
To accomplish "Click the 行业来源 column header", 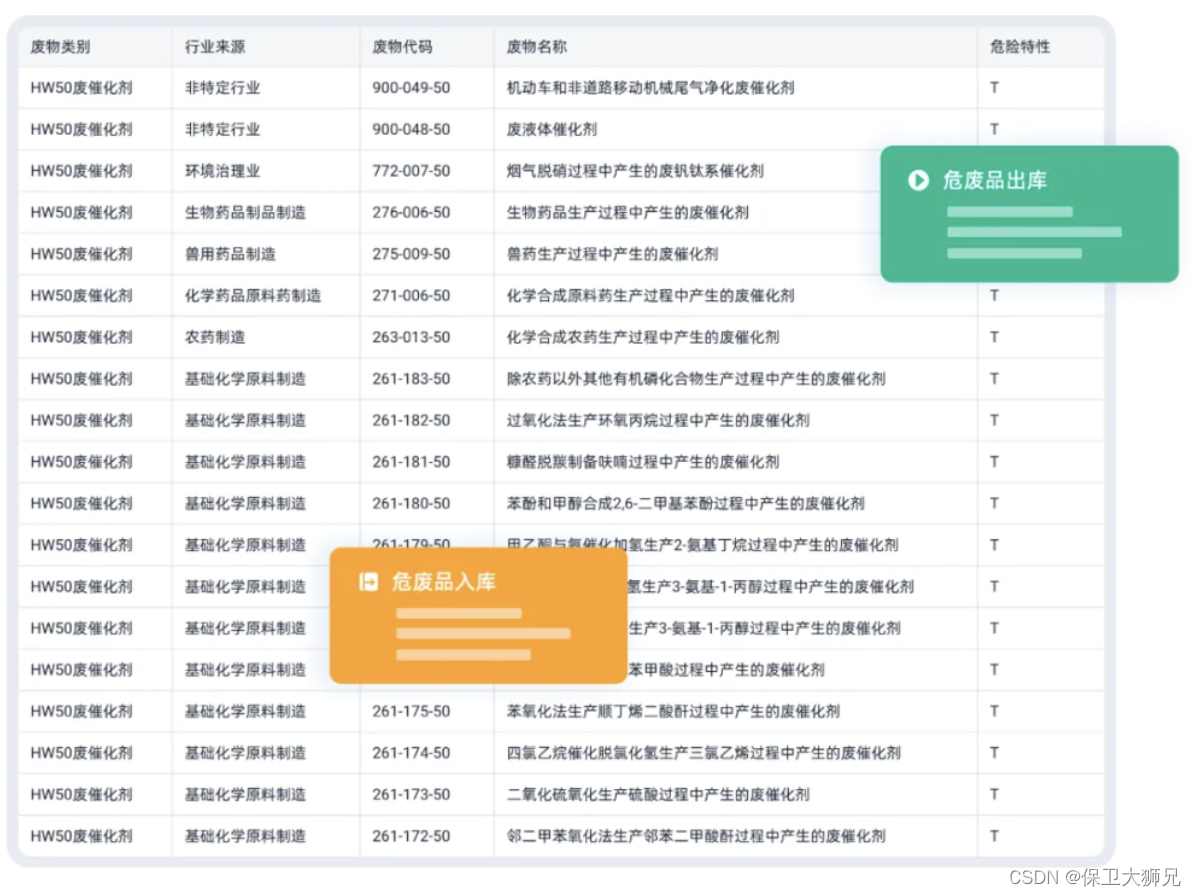I will (x=215, y=47).
